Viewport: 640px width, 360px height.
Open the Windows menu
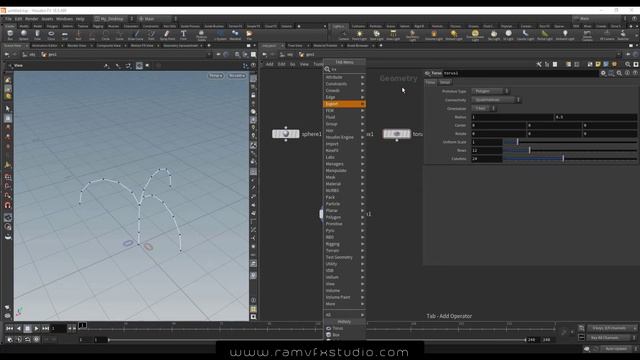pyautogui.click(x=64, y=19)
